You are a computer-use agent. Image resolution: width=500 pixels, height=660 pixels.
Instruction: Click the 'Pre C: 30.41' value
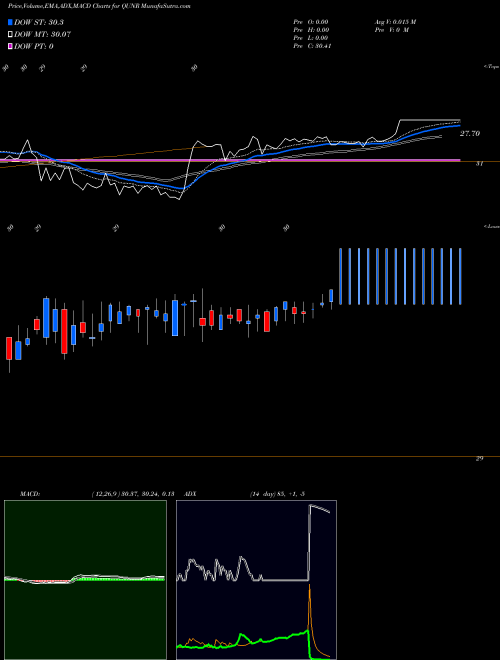point(312,46)
